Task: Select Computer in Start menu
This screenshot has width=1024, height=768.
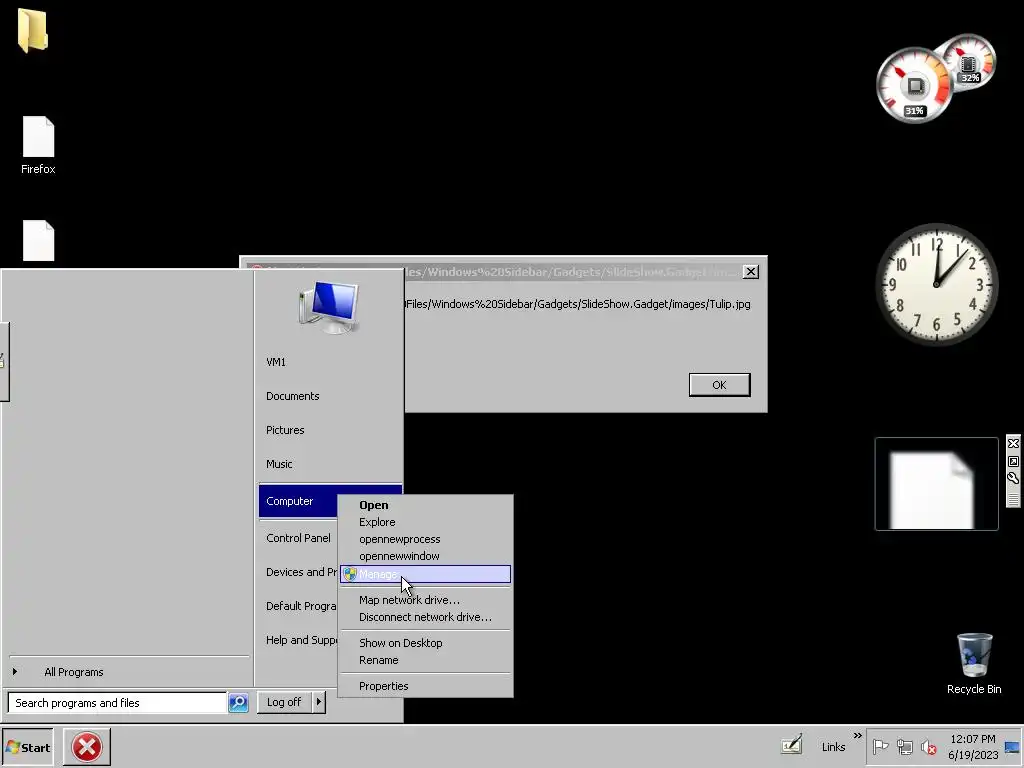Action: 298,501
